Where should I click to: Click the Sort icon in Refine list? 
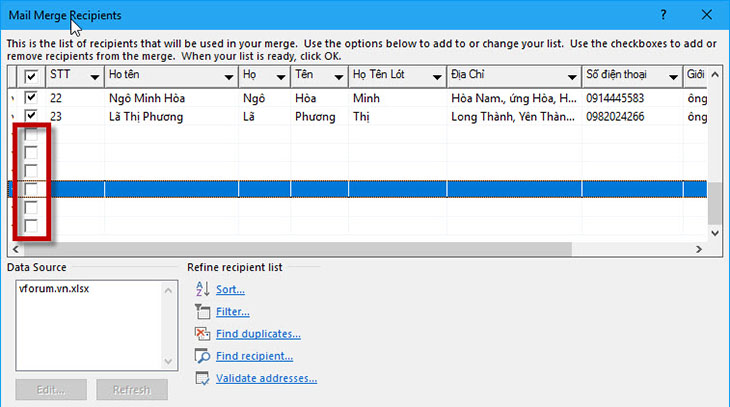[x=201, y=290]
